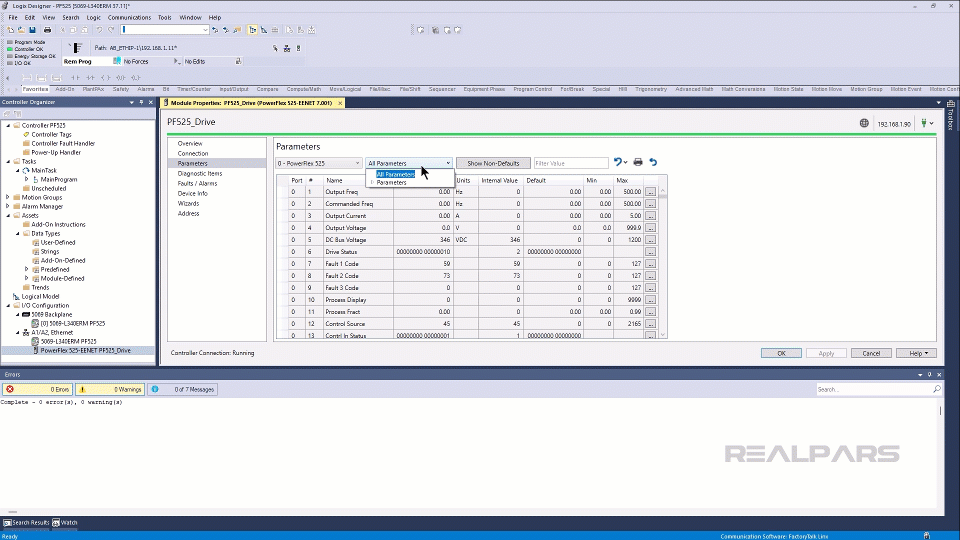
Task: Open the tag search combo box dropdown
Action: 204,29
